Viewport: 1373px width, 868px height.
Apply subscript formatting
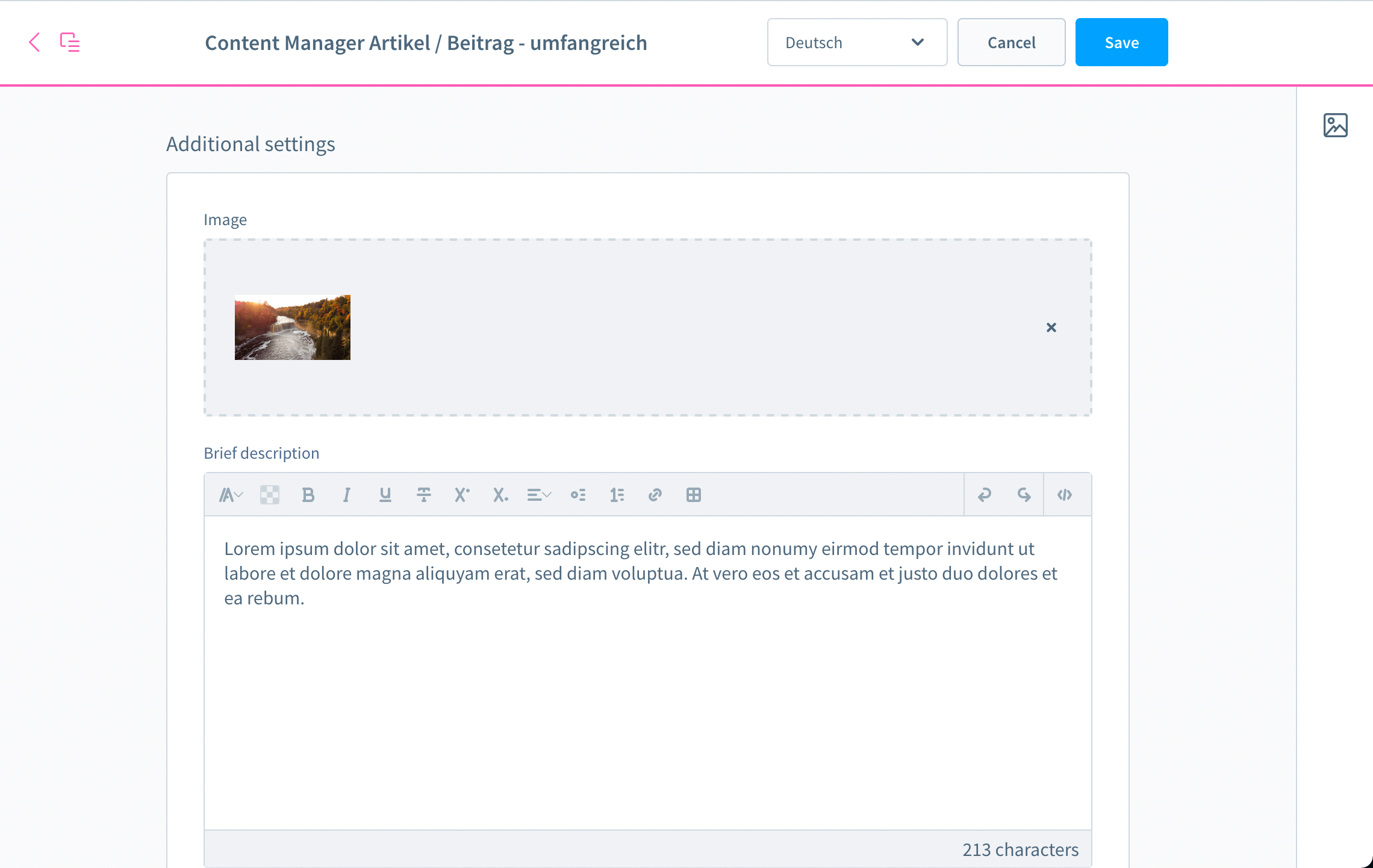(500, 495)
